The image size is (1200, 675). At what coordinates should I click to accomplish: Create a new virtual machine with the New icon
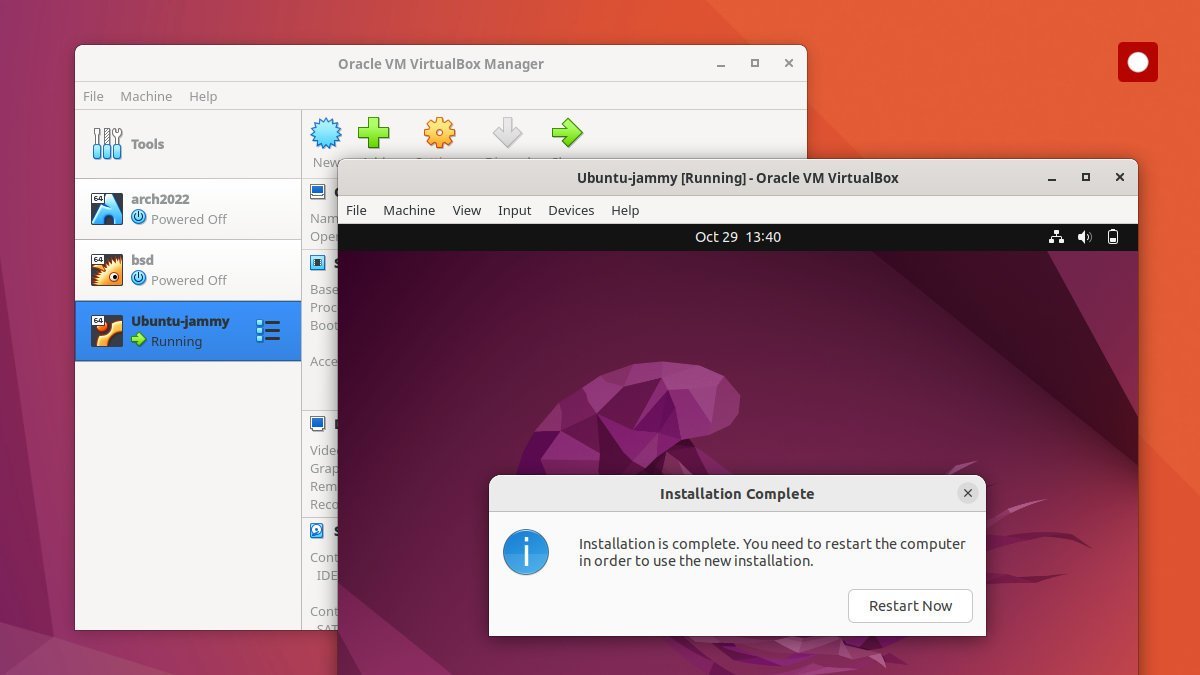point(324,132)
